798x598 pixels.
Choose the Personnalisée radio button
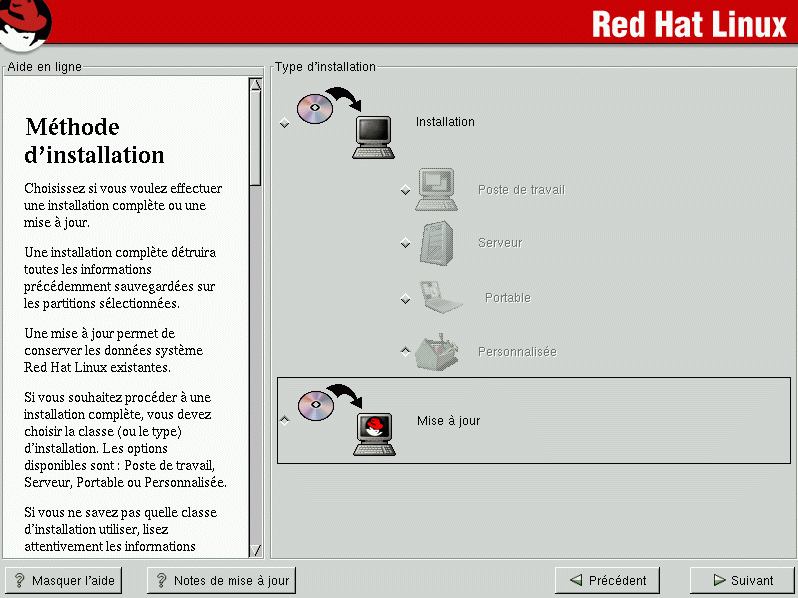tap(405, 351)
